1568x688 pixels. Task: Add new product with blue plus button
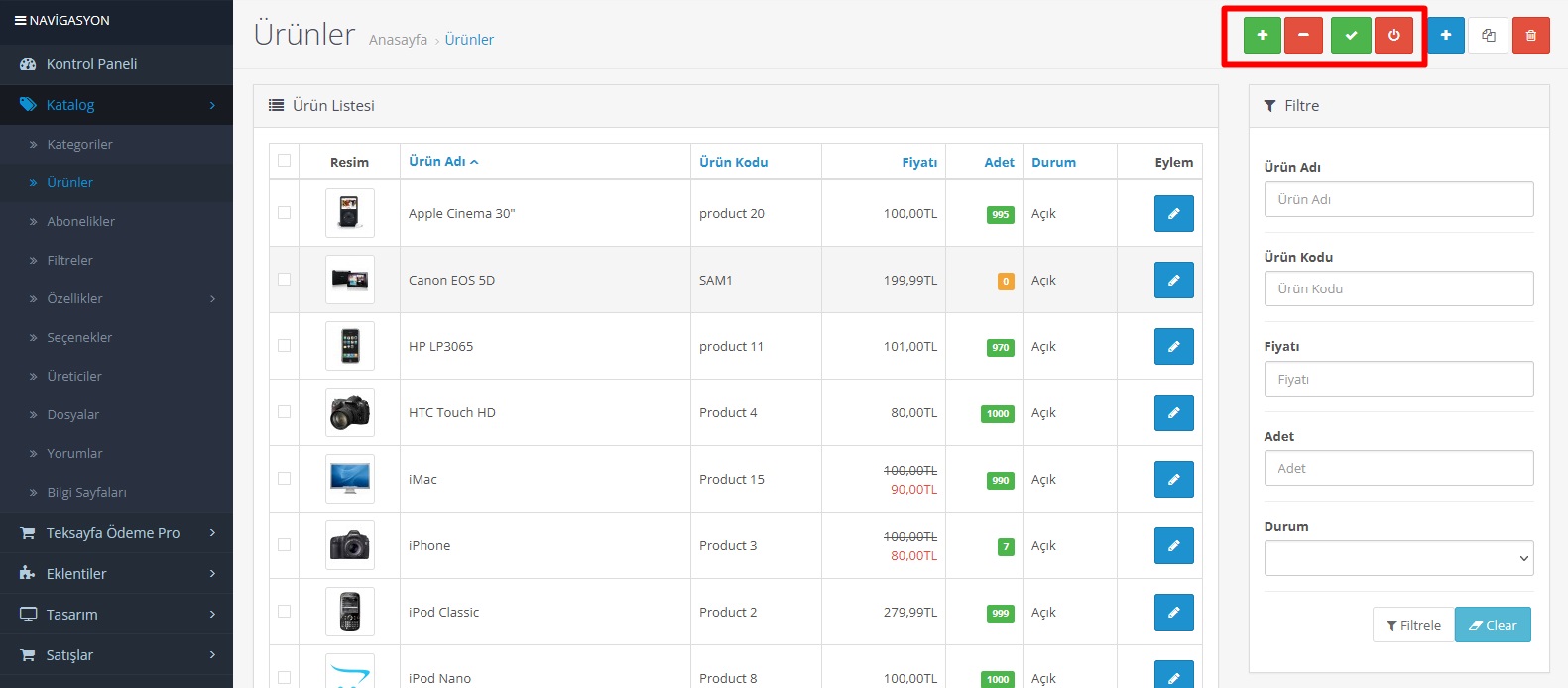[x=1446, y=35]
